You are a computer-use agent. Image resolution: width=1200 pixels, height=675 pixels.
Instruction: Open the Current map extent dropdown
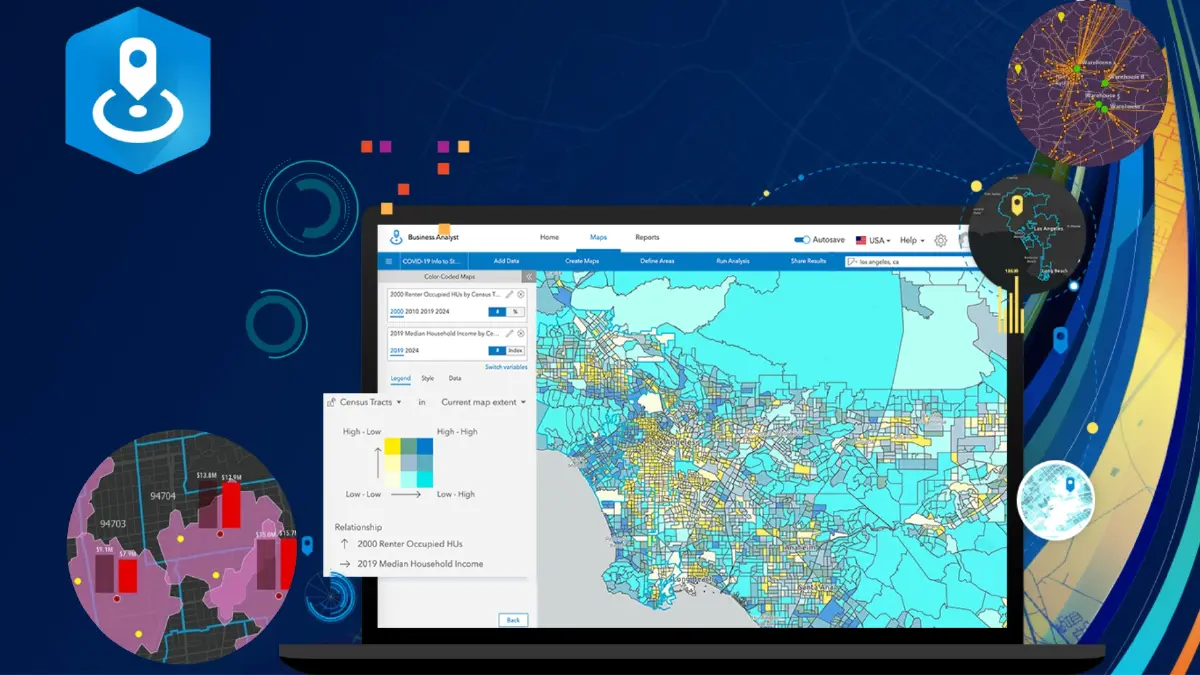[483, 402]
